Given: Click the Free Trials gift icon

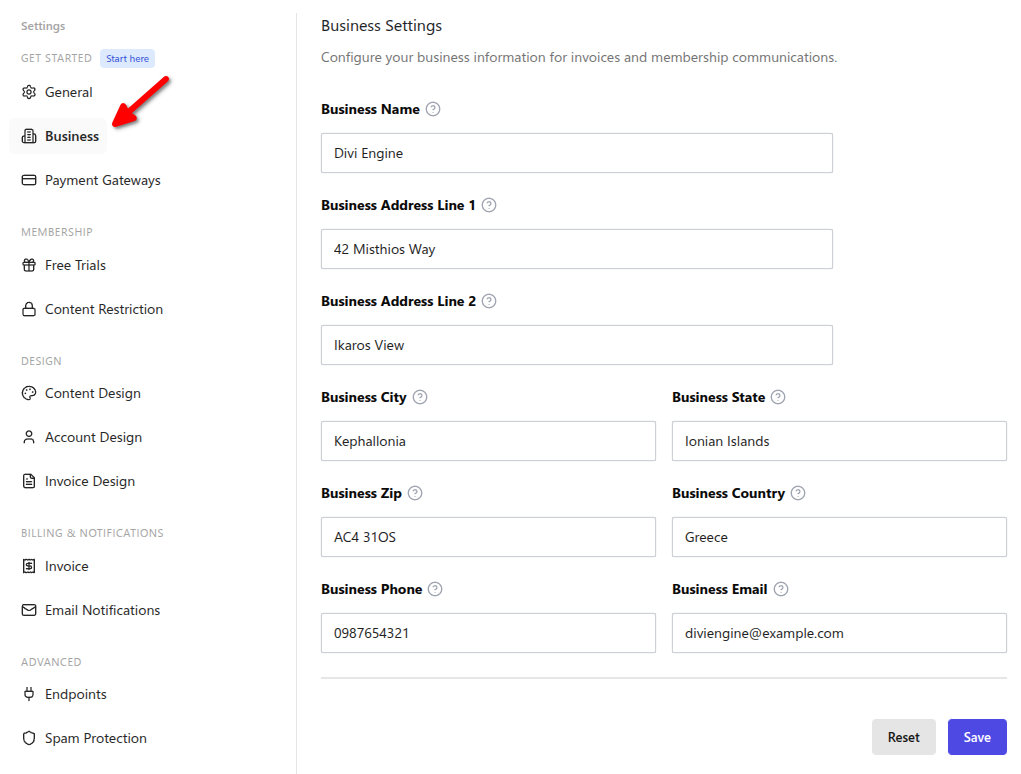Looking at the screenshot, I should click(x=29, y=265).
